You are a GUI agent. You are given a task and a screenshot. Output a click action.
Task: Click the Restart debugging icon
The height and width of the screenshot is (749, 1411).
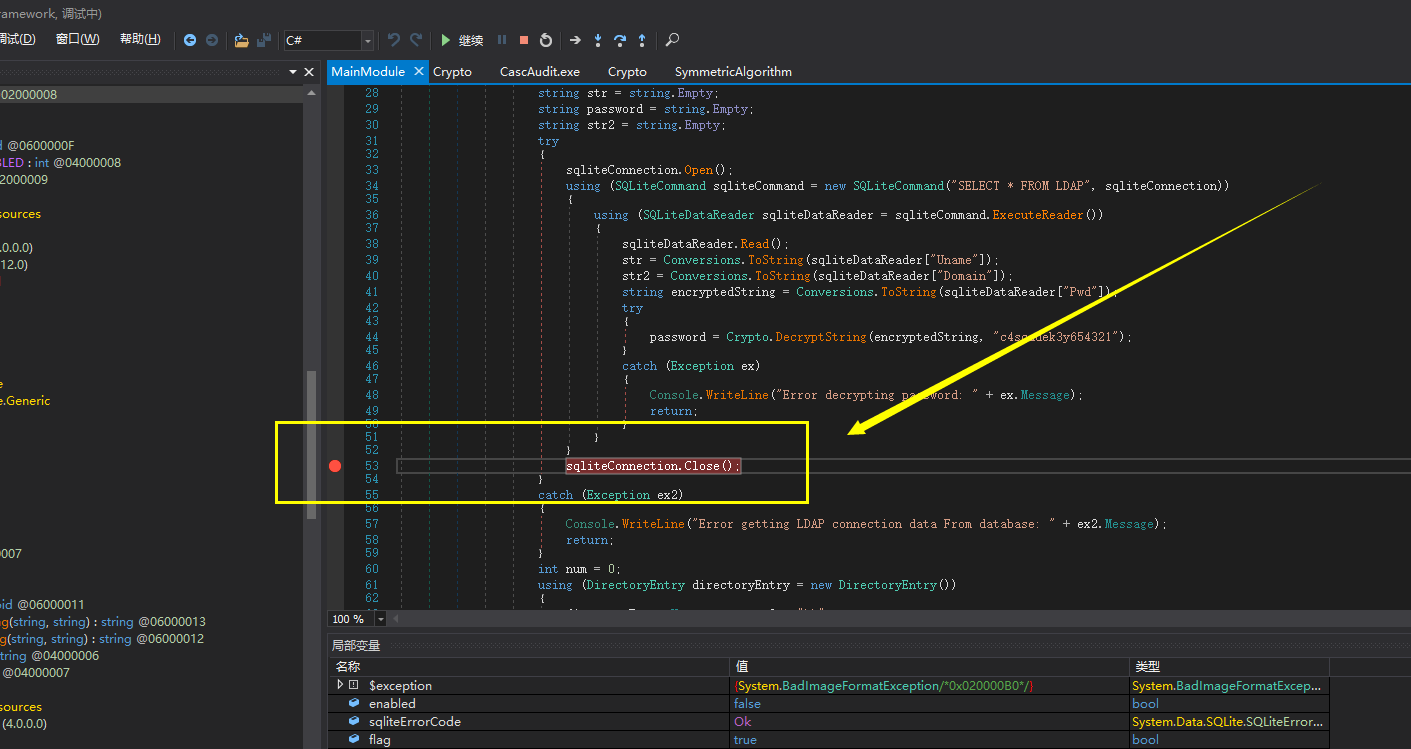[x=545, y=40]
